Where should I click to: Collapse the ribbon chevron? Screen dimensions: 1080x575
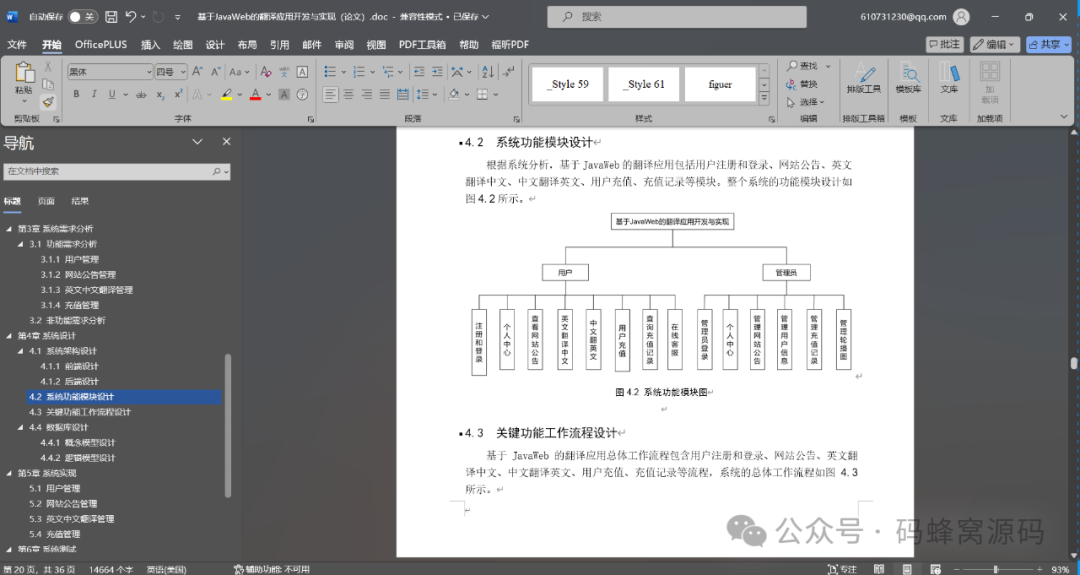[1064, 118]
